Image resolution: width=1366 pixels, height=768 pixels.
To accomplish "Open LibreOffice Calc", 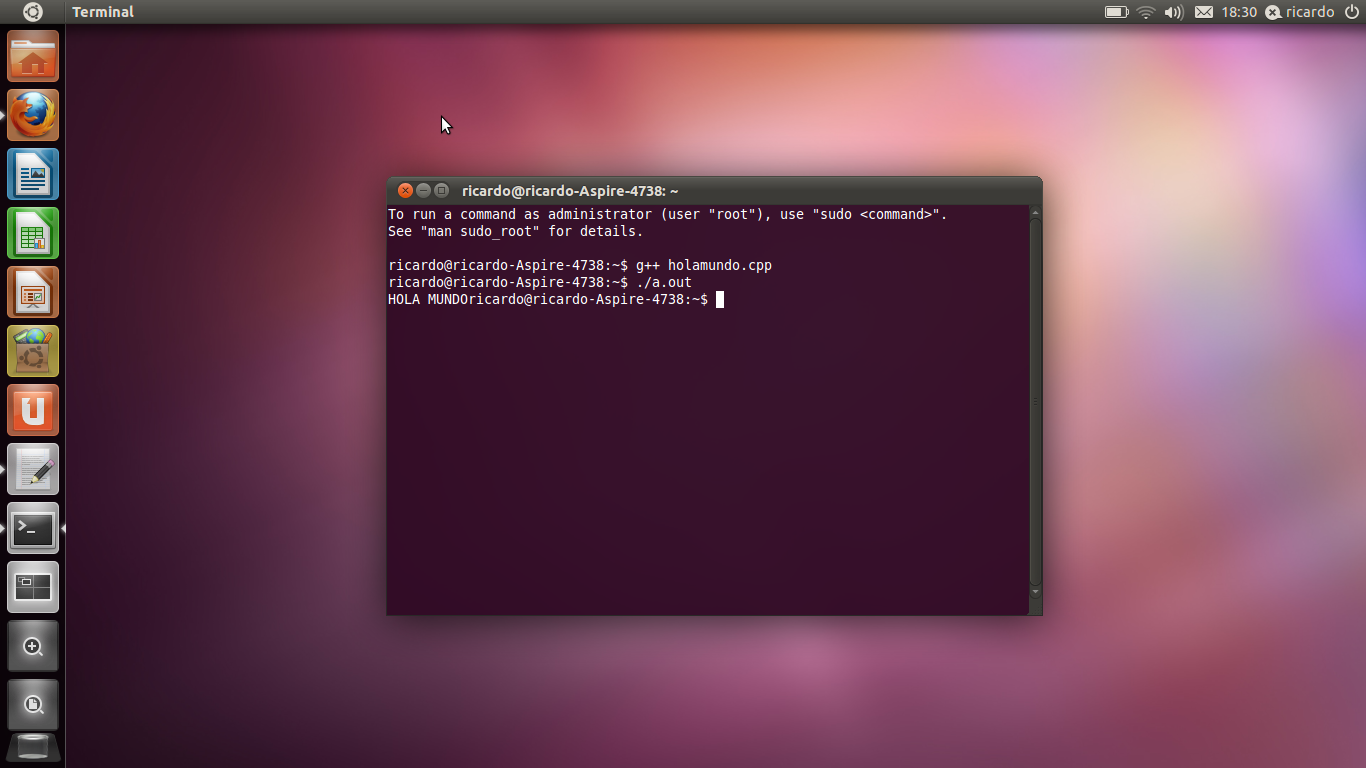I will click(x=33, y=232).
